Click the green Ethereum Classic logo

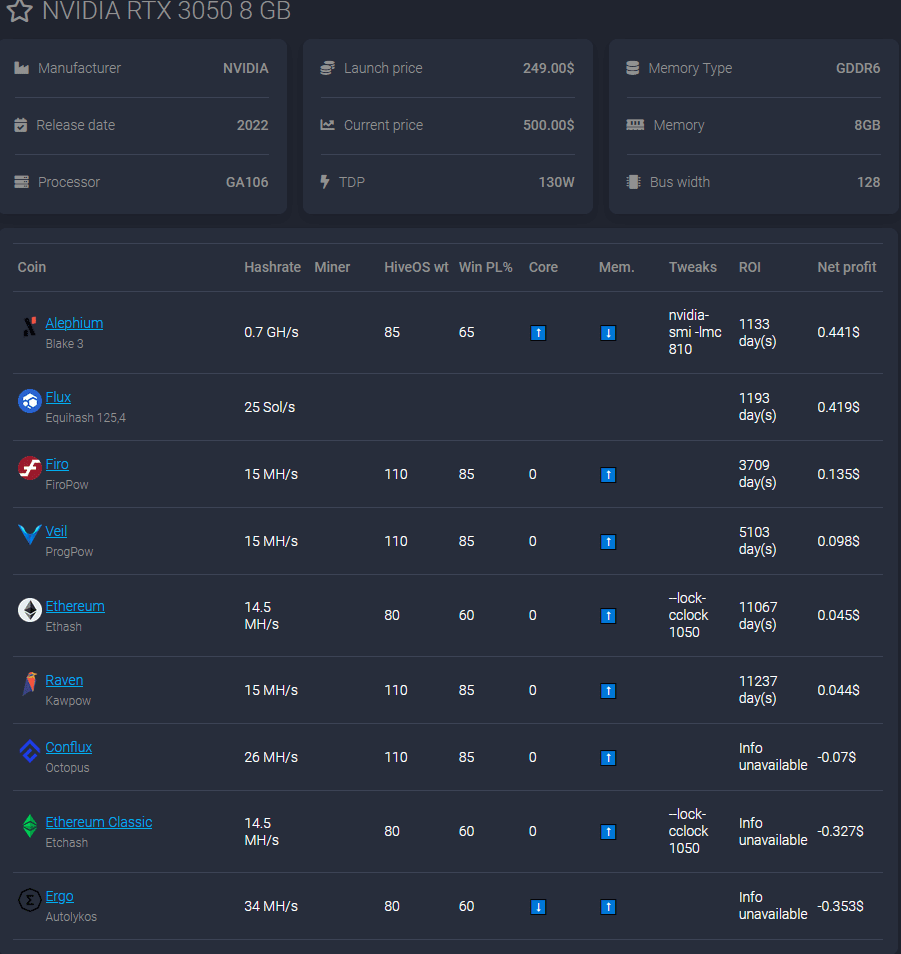click(x=29, y=826)
